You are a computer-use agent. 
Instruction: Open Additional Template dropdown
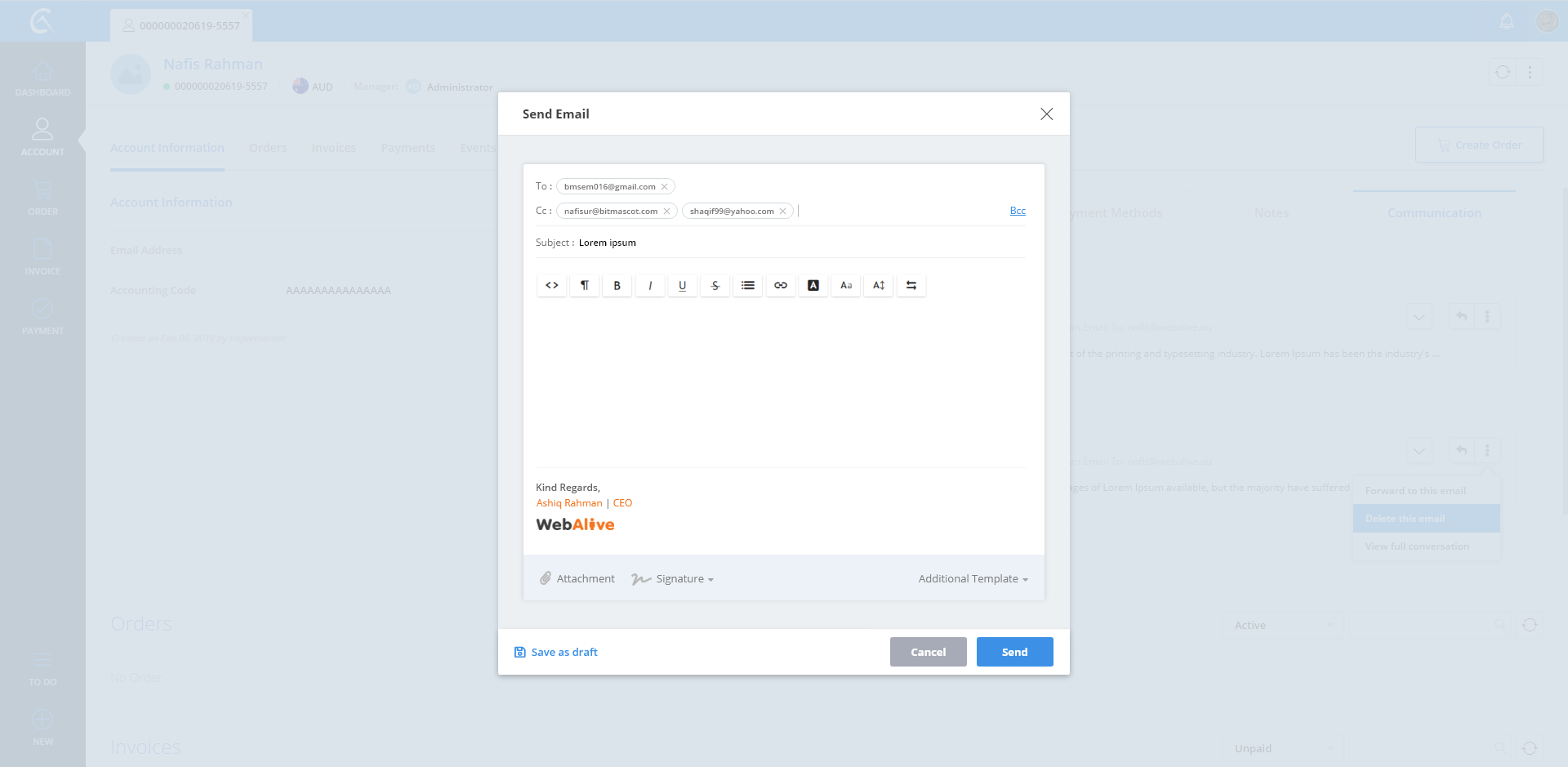(973, 579)
